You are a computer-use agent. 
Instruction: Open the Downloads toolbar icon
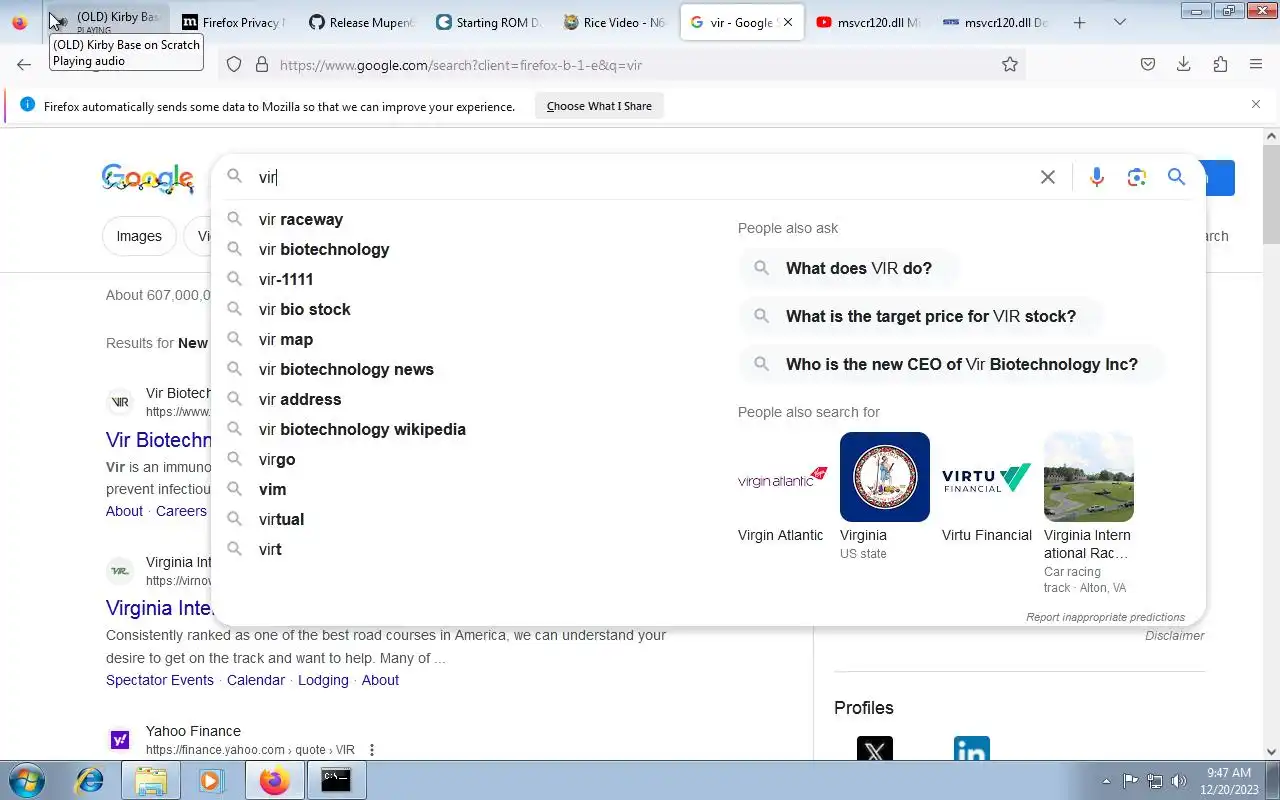click(1184, 64)
